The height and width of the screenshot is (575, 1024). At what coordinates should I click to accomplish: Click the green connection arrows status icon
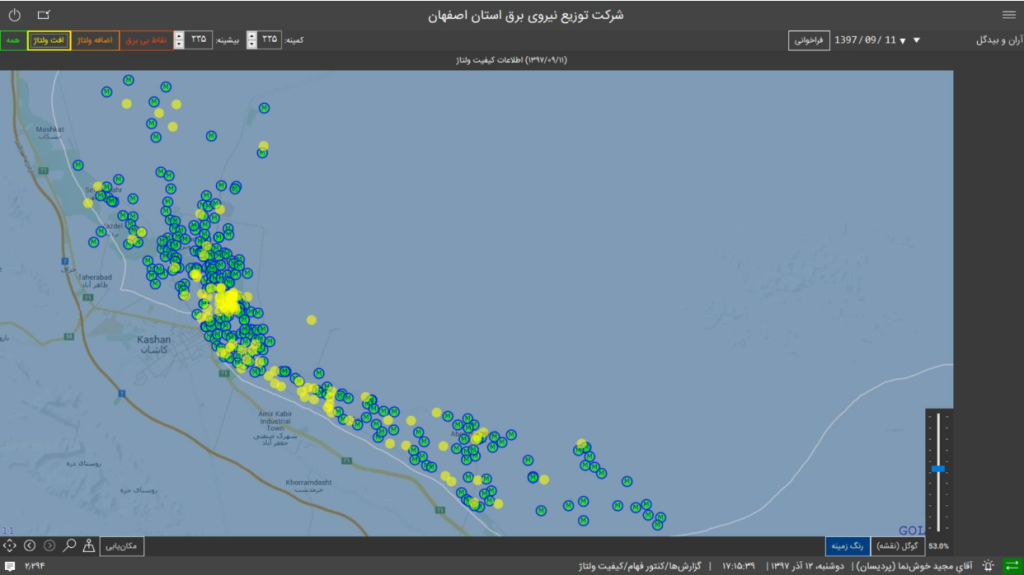coord(1010,566)
